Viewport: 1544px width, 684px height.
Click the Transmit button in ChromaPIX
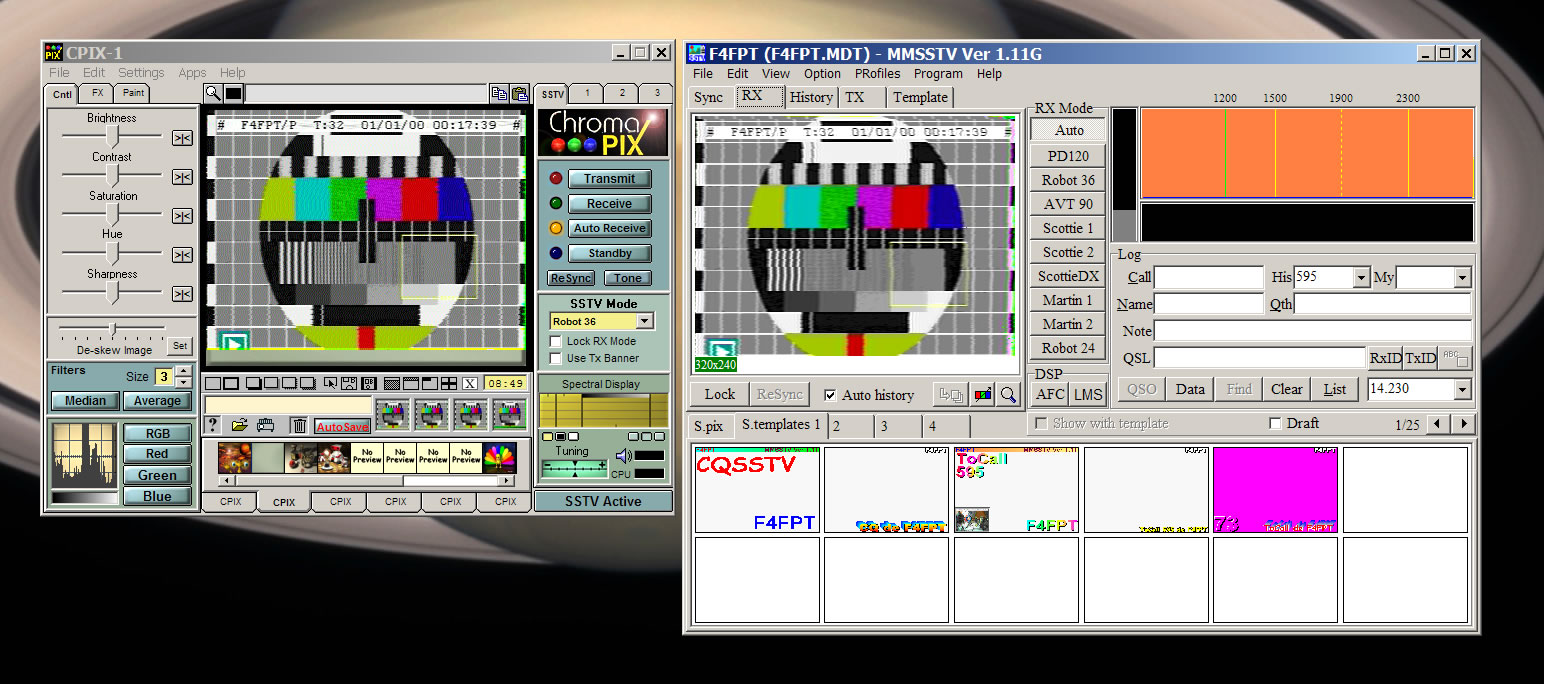coord(609,179)
